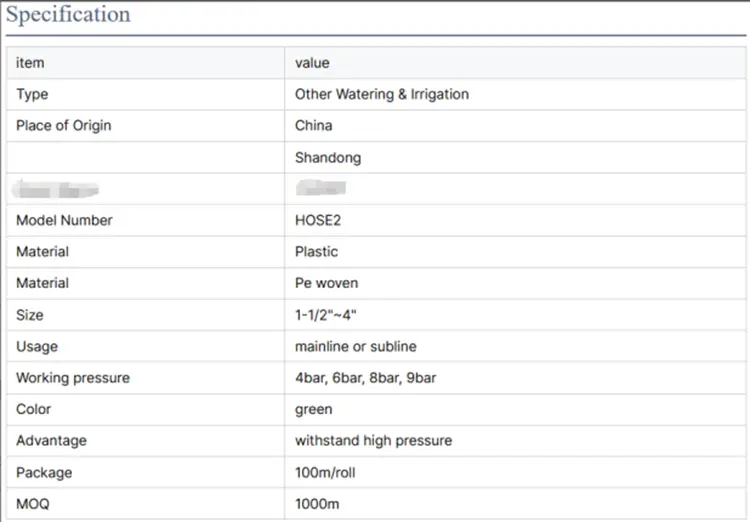Screen dimensions: 750x522
Task: Select the 1-1/2"~4" size value
Action: click(326, 315)
